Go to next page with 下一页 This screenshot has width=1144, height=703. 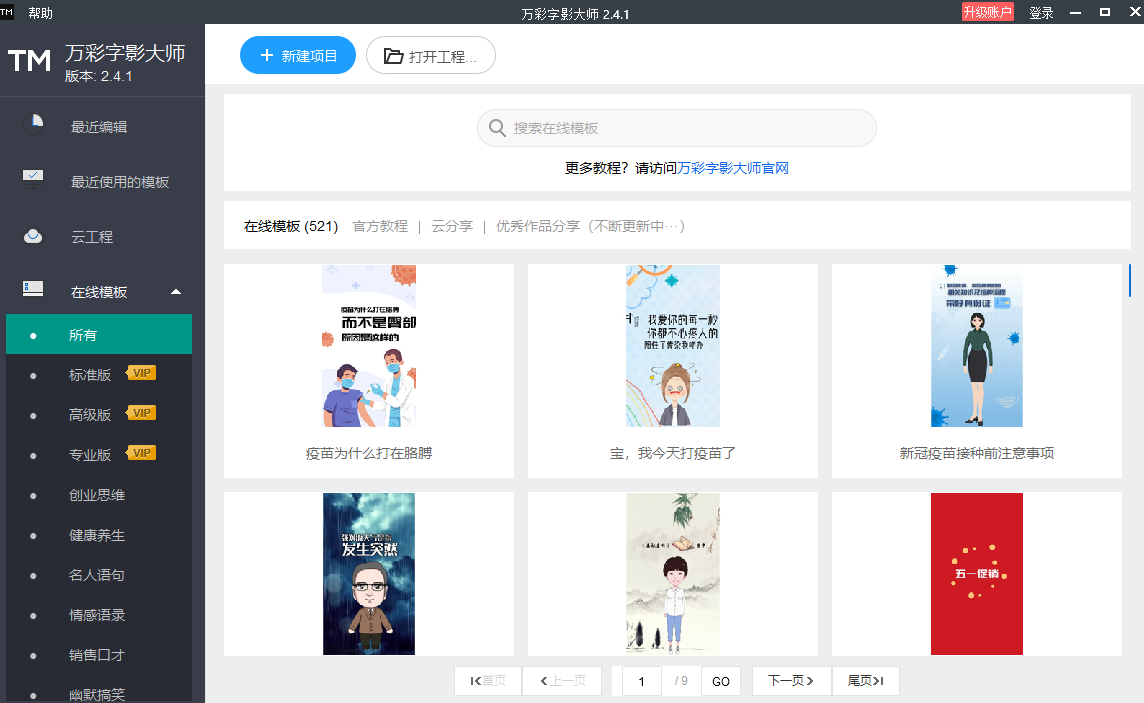click(x=790, y=680)
